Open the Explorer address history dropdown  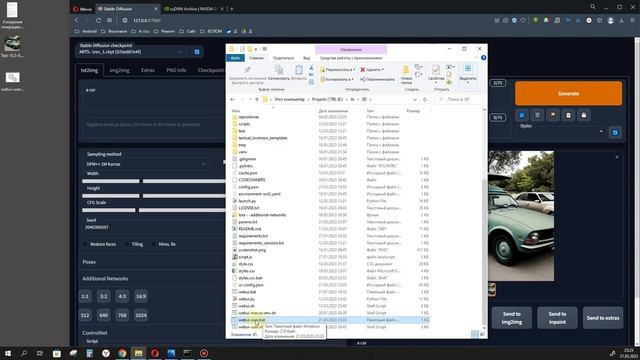point(415,99)
